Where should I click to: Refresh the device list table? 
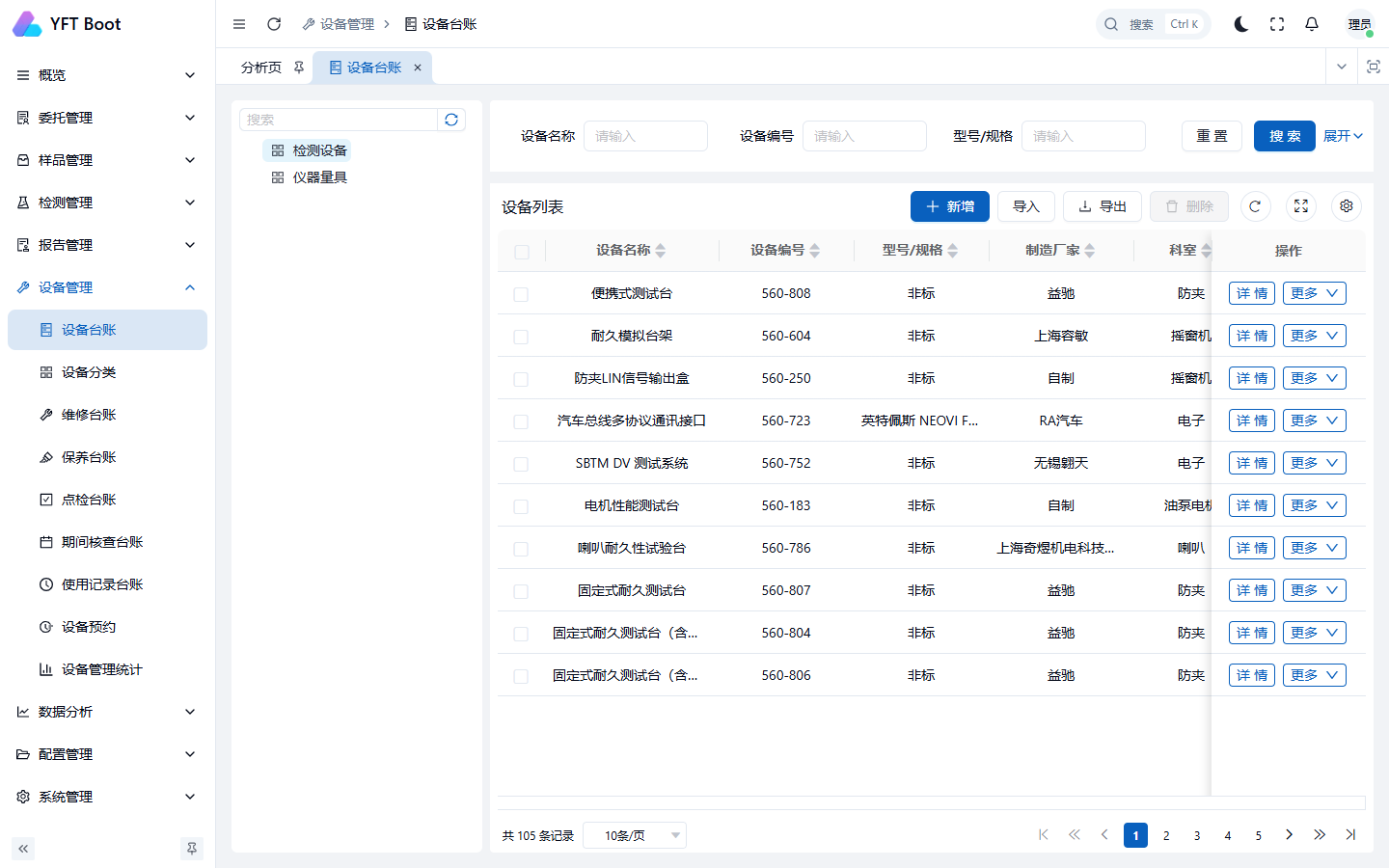(x=1255, y=206)
